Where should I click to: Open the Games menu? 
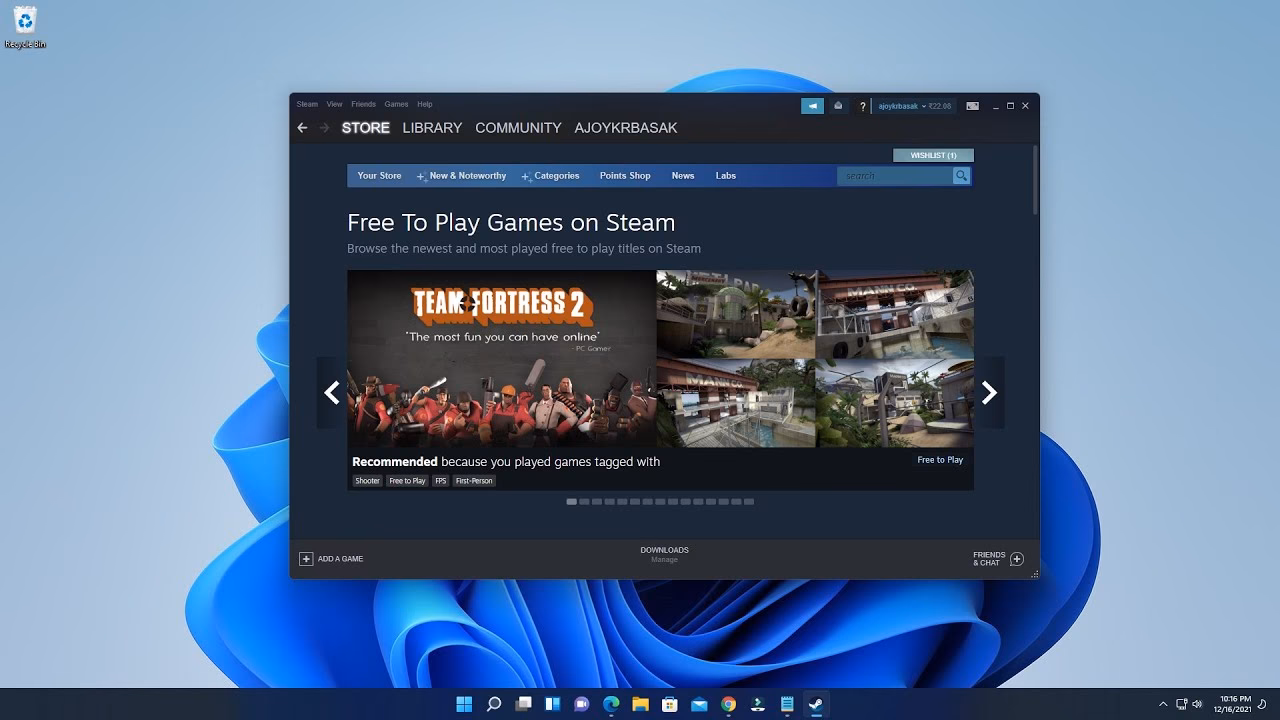(x=396, y=104)
